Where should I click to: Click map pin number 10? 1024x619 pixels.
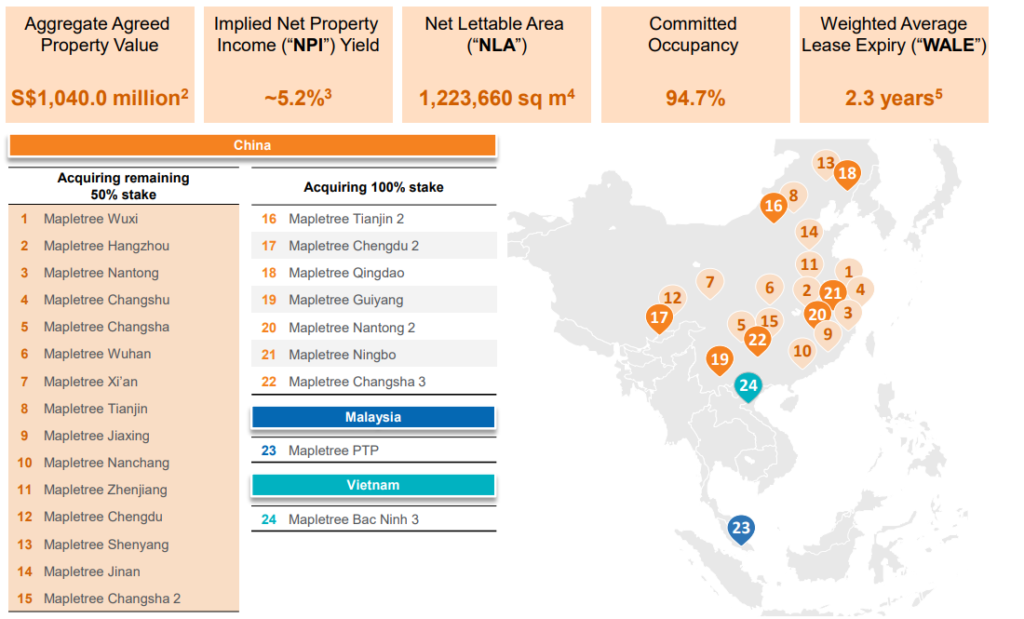coord(802,351)
